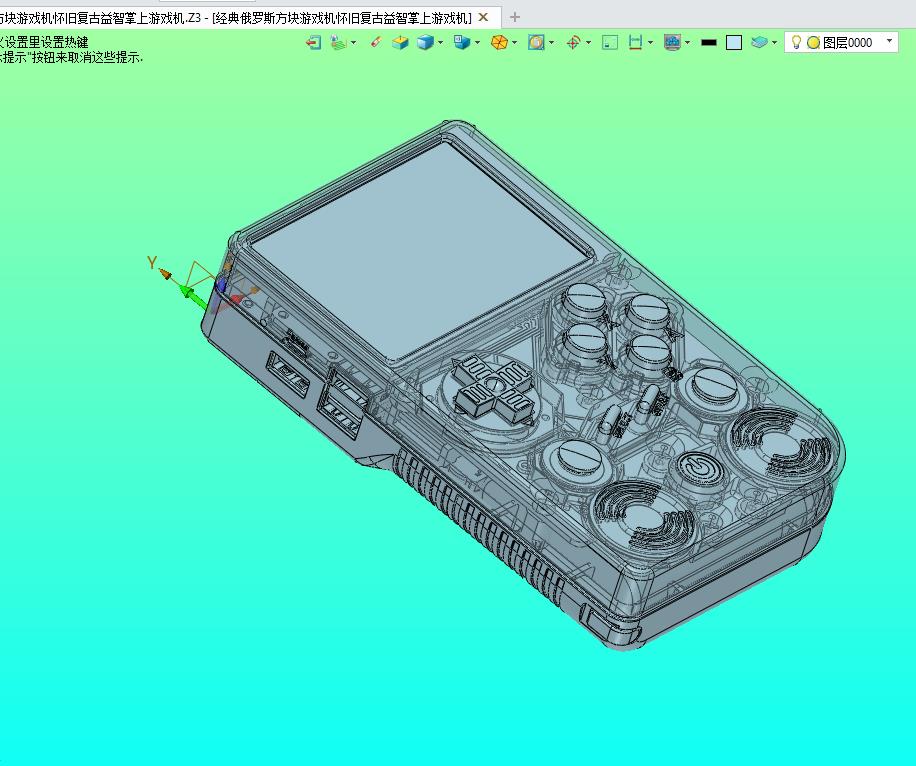
Task: Expand the crosshair target dropdown arrow
Action: 588,43
